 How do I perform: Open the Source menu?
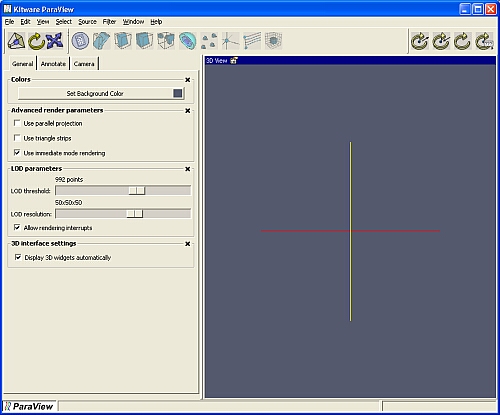coord(87,22)
